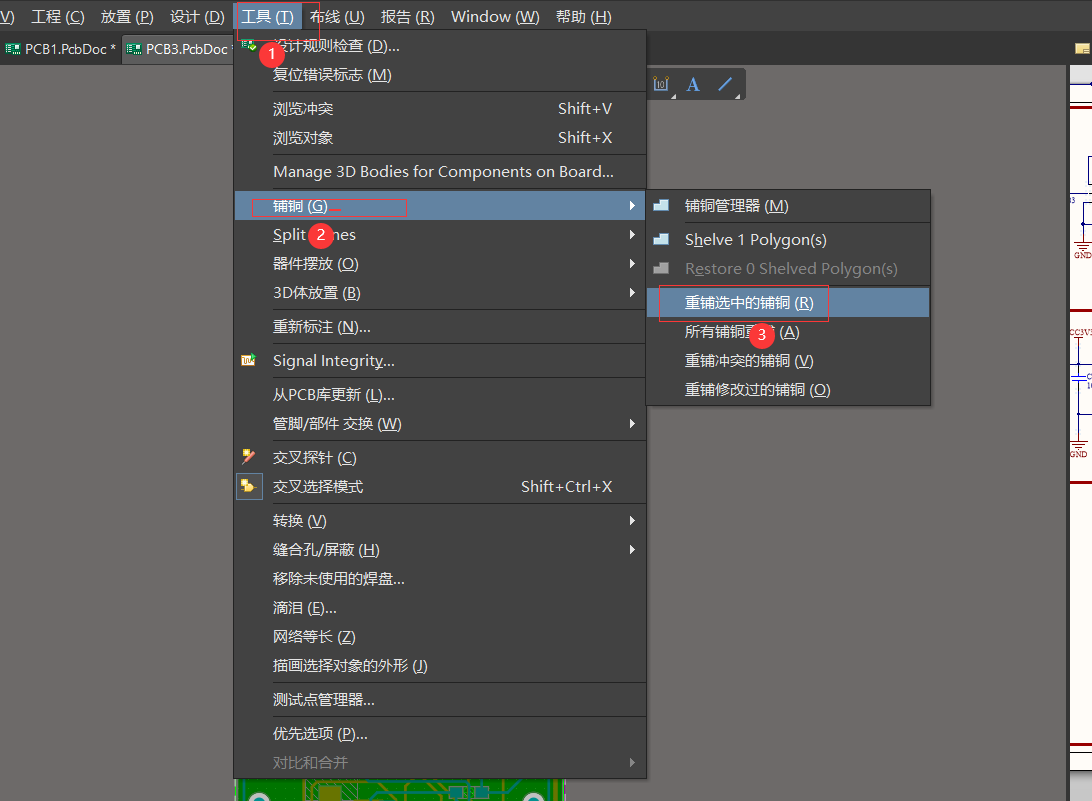Choose 滴泪 (E)...
Image resolution: width=1092 pixels, height=801 pixels.
[x=440, y=608]
